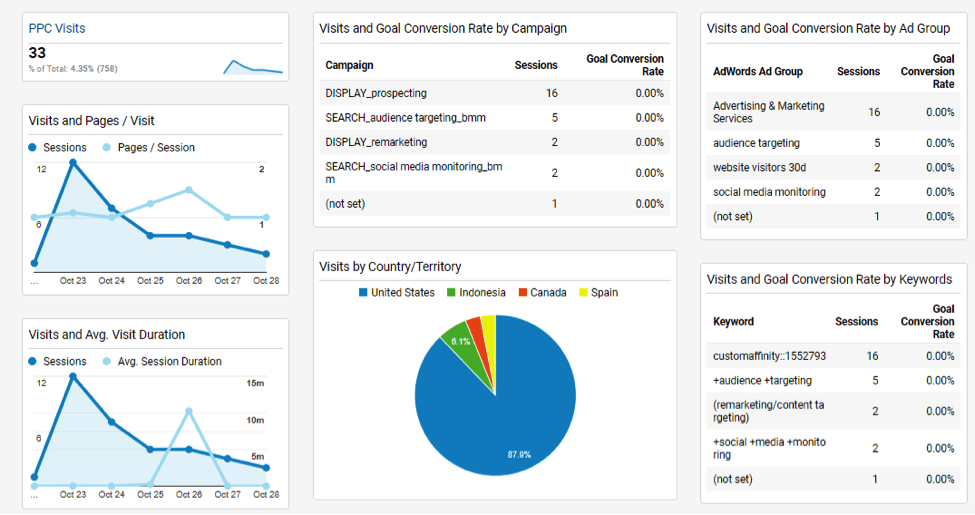Click the Indonesia green legend swatch
The width and height of the screenshot is (975, 515).
(x=451, y=292)
